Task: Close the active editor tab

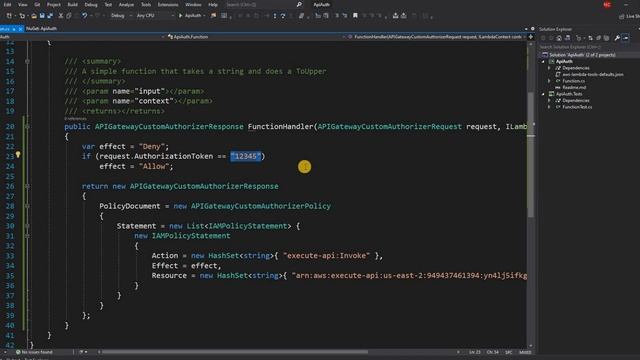Action: tap(20, 29)
